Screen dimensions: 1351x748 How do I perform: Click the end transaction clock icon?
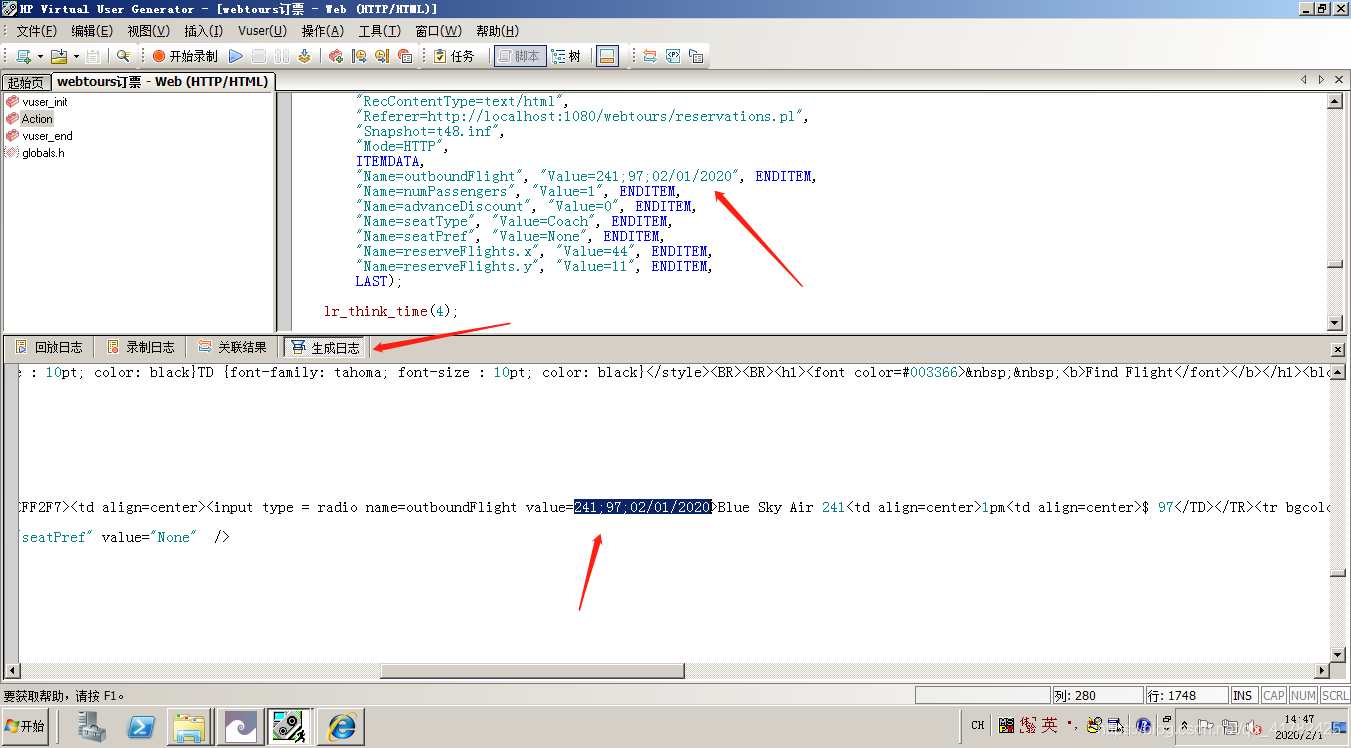(x=382, y=56)
